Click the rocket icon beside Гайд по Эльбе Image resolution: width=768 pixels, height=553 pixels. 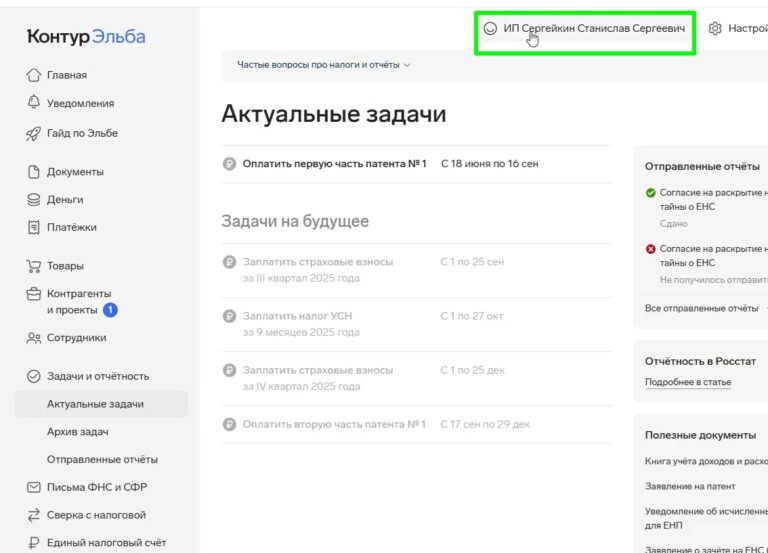33,133
